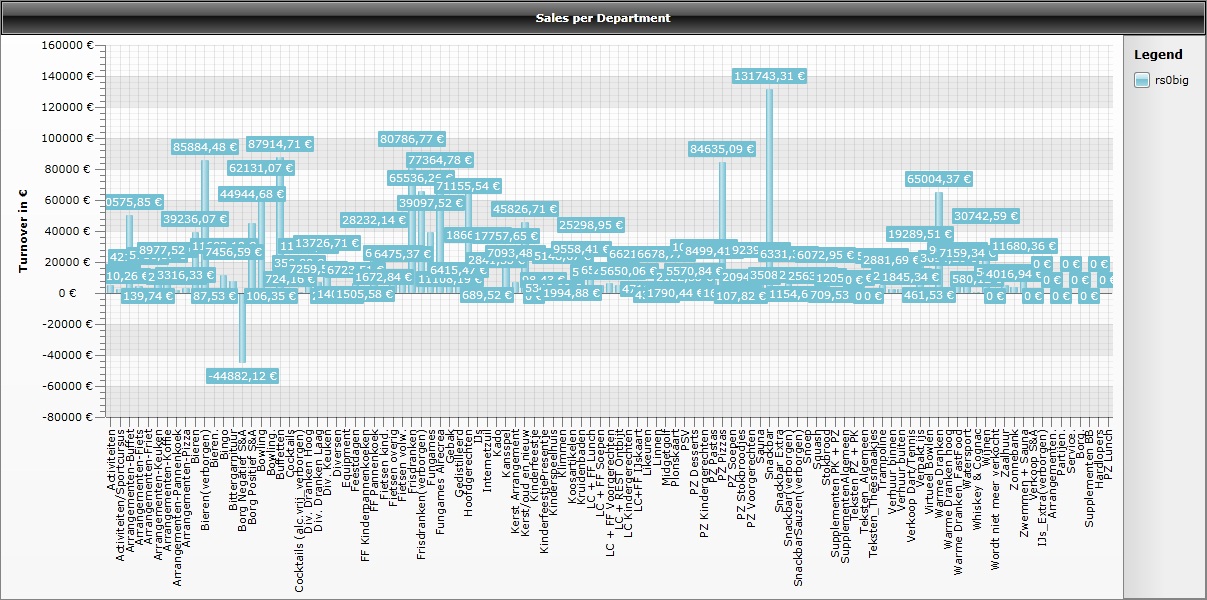This screenshot has height=600, width=1207.
Task: Select the 80786,77 € data label
Action: point(412,139)
